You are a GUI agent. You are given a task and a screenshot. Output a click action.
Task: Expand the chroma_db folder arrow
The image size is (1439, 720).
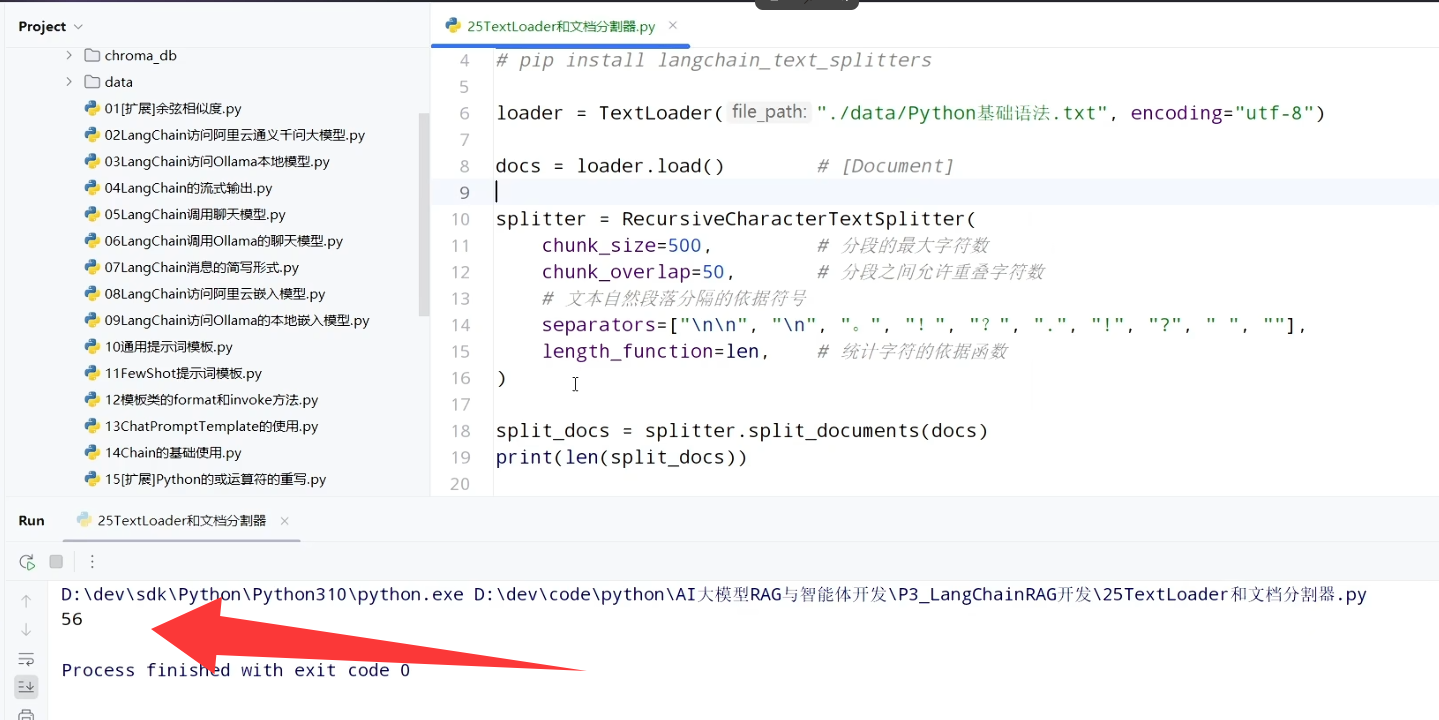click(69, 56)
